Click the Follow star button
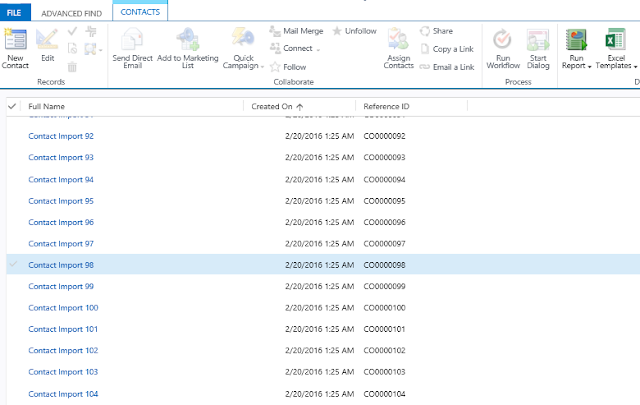Screen dimensions: 640x405 pyautogui.click(x=288, y=67)
